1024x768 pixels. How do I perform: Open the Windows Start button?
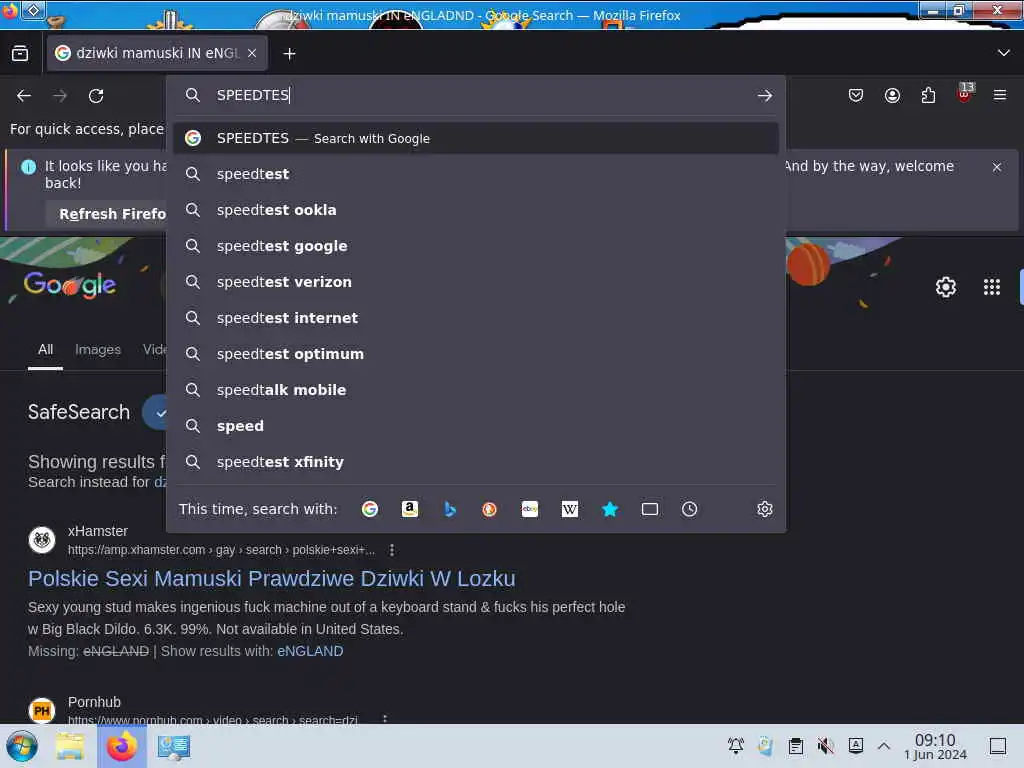[x=22, y=746]
